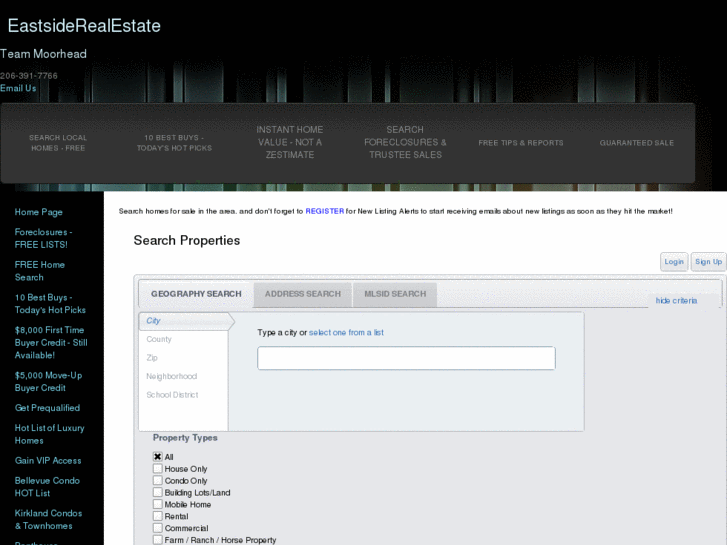
Task: Click the phone number 206-391-7766
Action: pyautogui.click(x=29, y=76)
